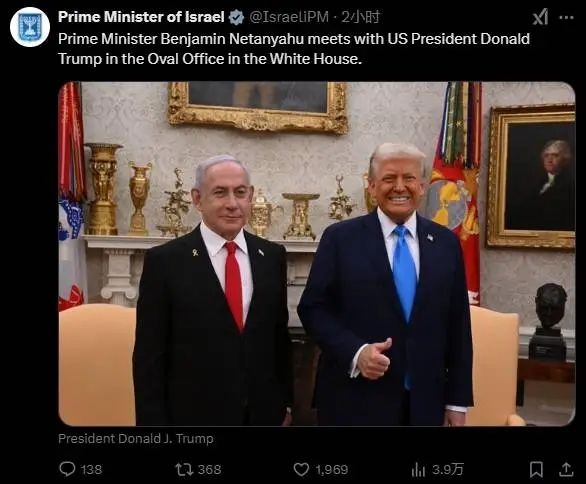Click the @IsraeliPM handle
The image size is (586, 484).
tap(289, 17)
